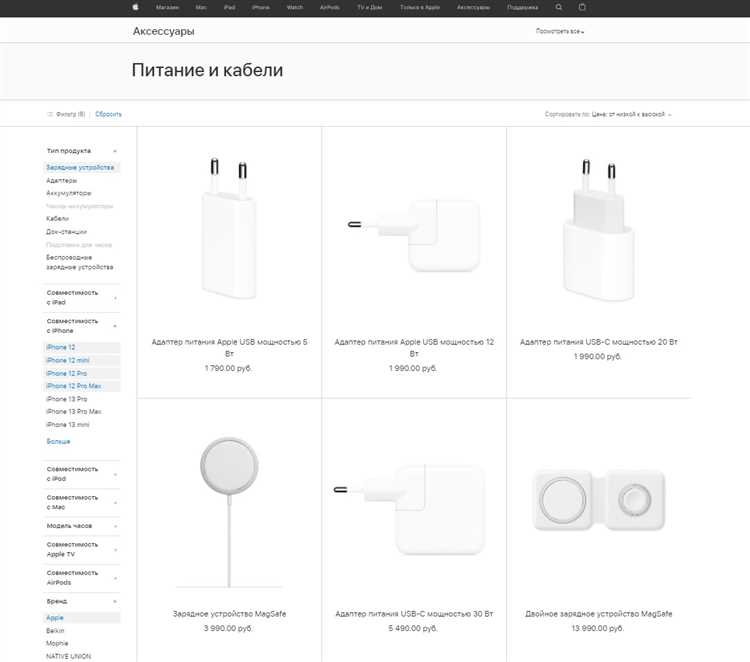Select the iPhone 13 Pro filter
750x662 pixels.
click(x=66, y=399)
